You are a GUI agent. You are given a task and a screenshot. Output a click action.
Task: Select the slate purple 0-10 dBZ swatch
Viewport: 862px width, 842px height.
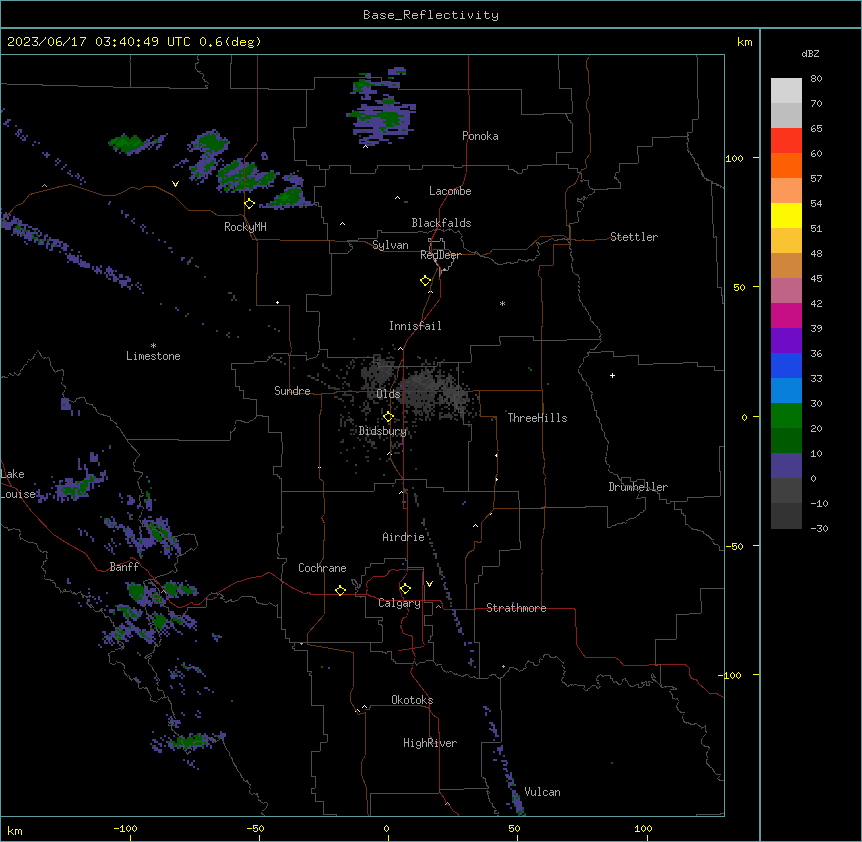click(x=786, y=466)
